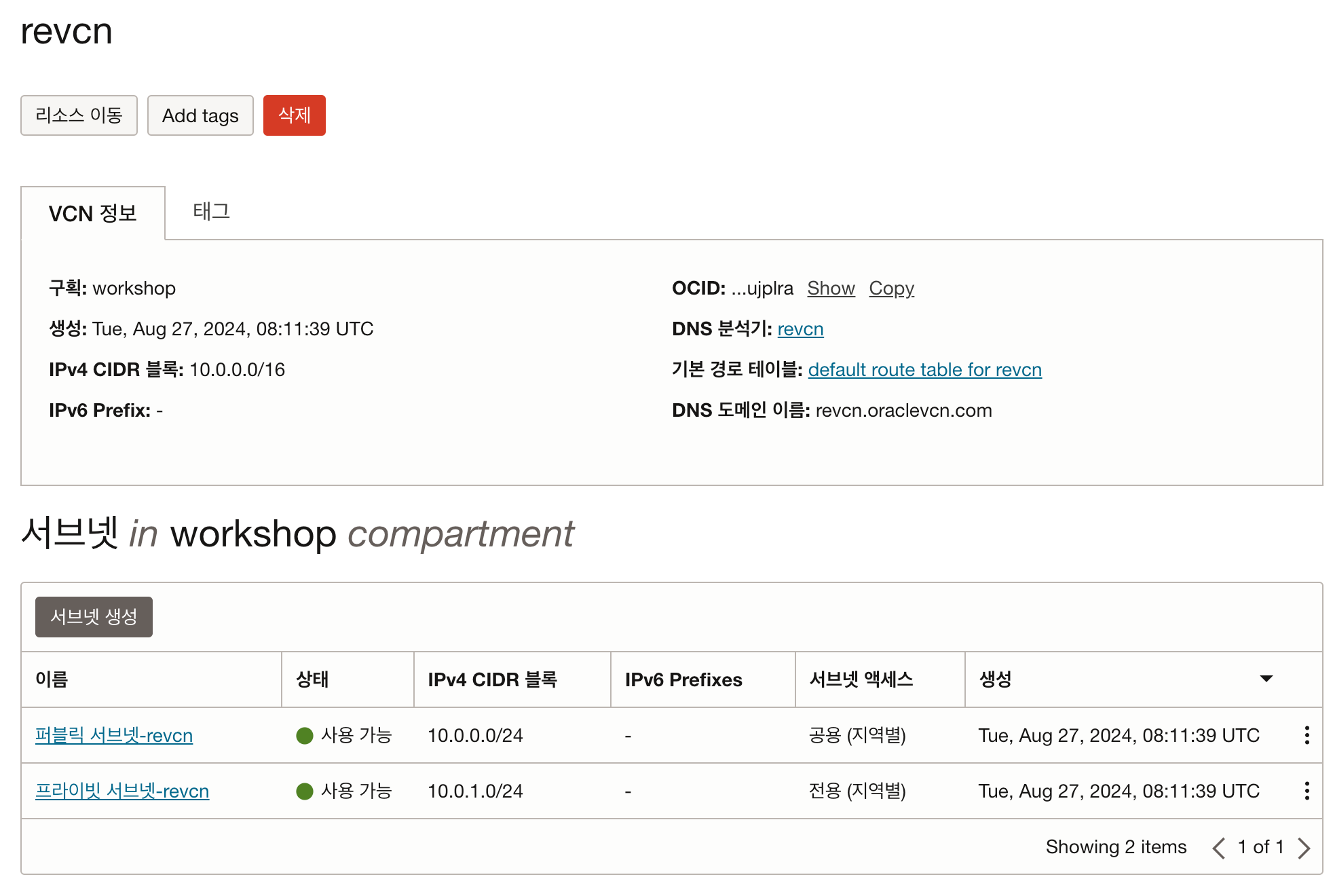The width and height of the screenshot is (1333, 896).
Task: Click the 이름 column header
Action: click(52, 679)
